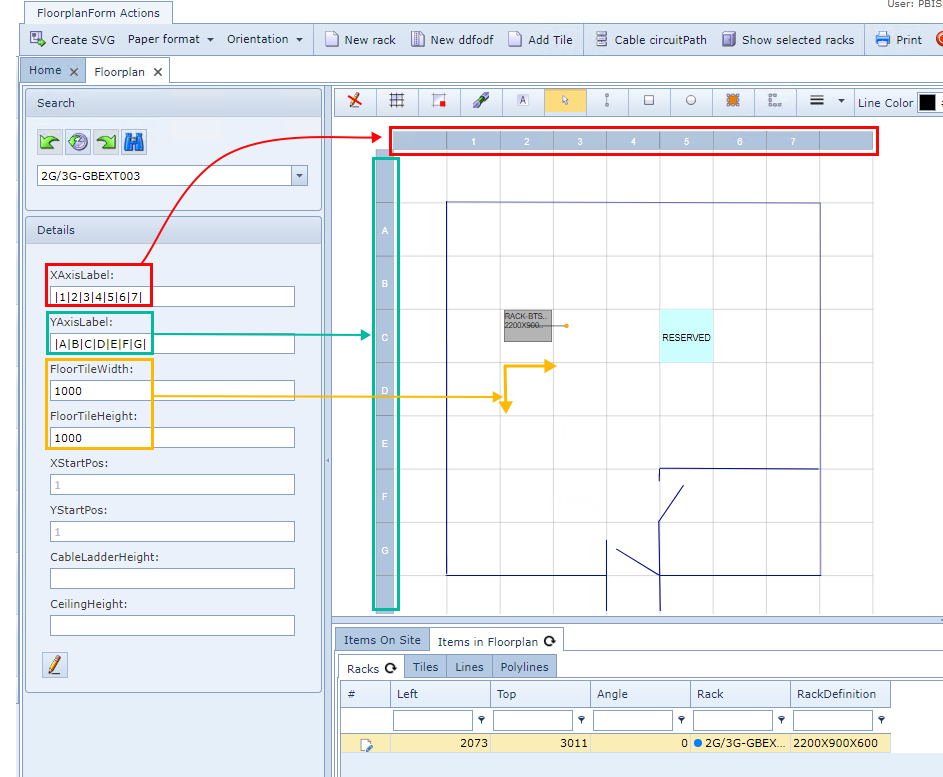Screen dimensions: 943x777
Task: Select the circle drawing tool
Action: (691, 101)
